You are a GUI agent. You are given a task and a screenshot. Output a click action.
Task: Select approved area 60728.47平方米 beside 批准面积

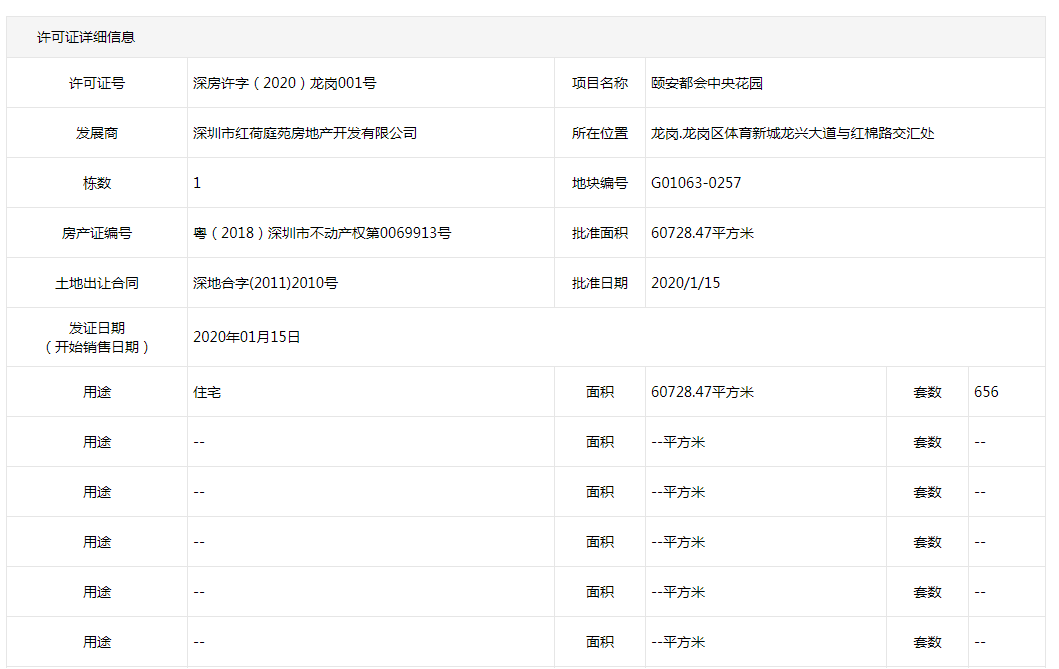point(702,233)
